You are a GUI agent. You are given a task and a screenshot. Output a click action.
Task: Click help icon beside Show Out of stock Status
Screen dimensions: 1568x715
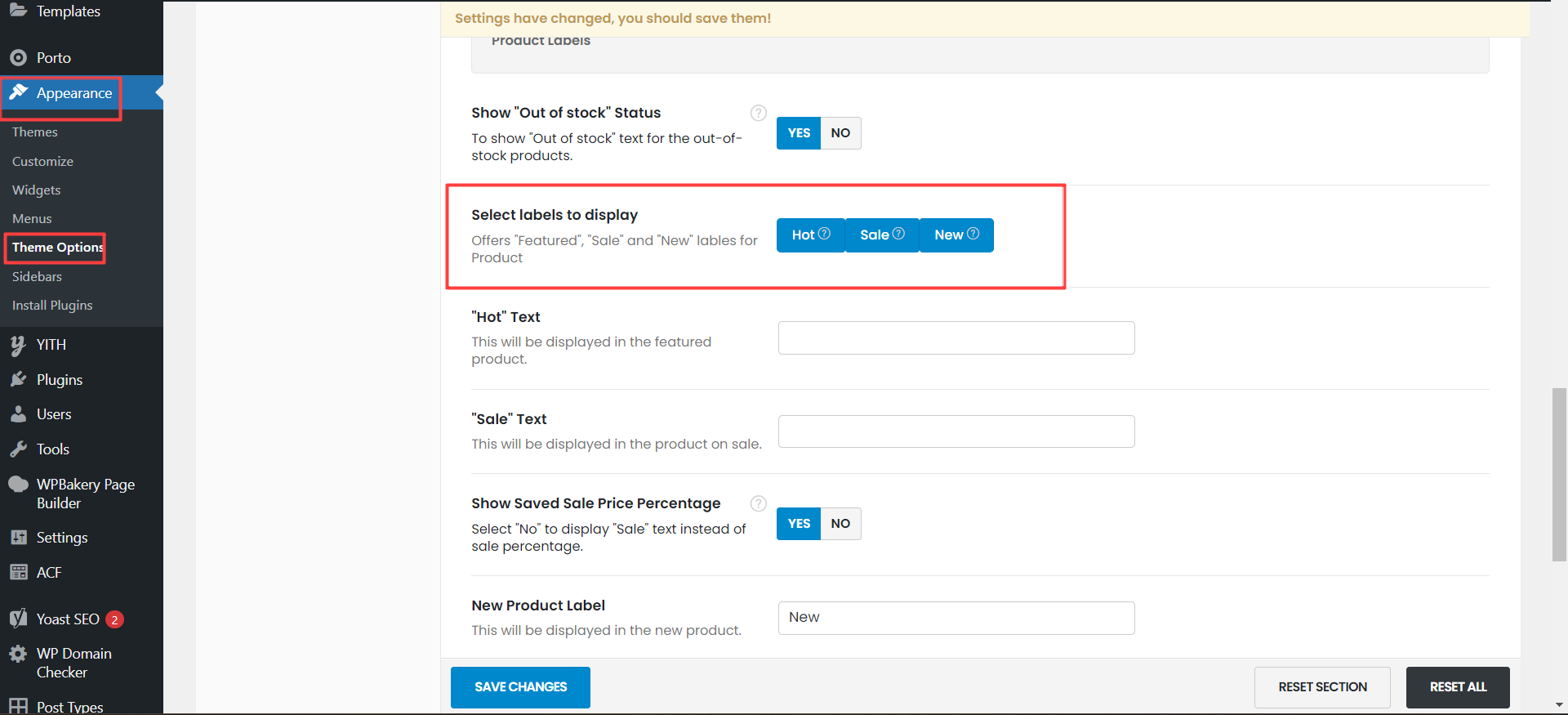coord(759,113)
